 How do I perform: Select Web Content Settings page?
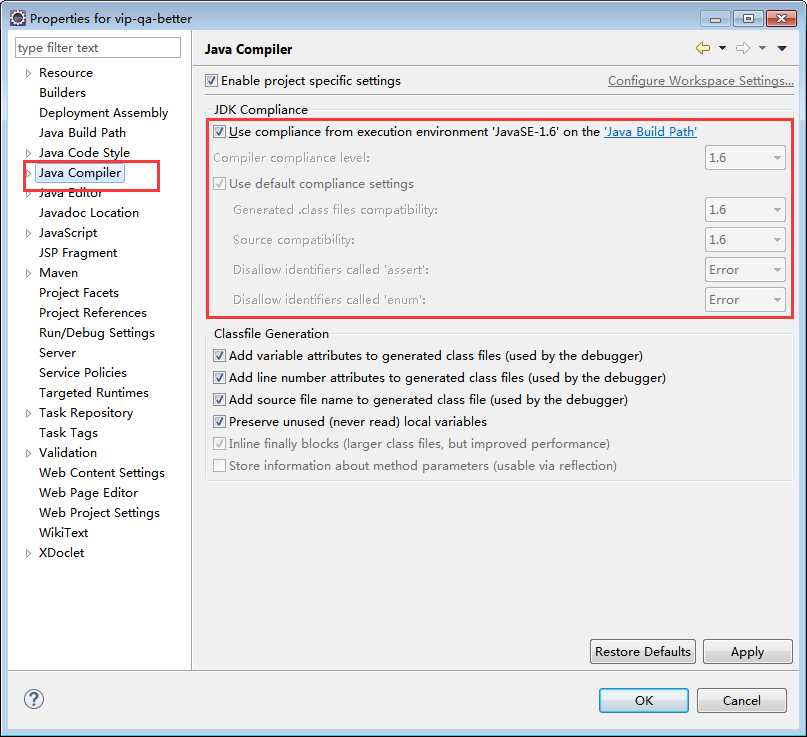(x=102, y=473)
